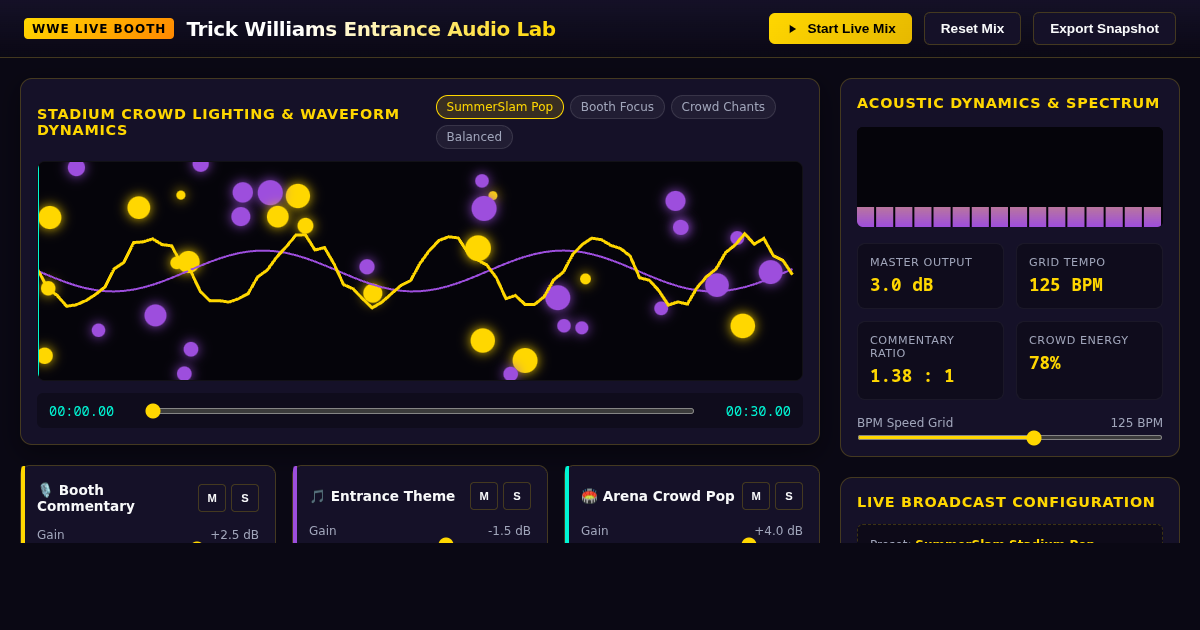This screenshot has height=630, width=1200.
Task: Switch to Booth Focus preset
Action: click(x=617, y=107)
